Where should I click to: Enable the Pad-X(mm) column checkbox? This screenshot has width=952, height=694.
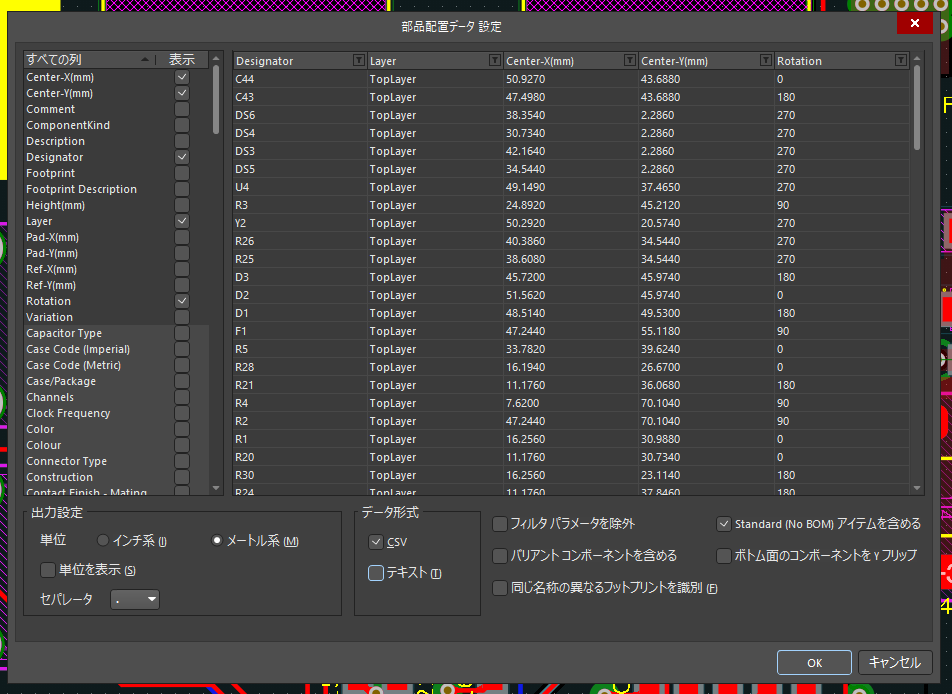tap(182, 237)
